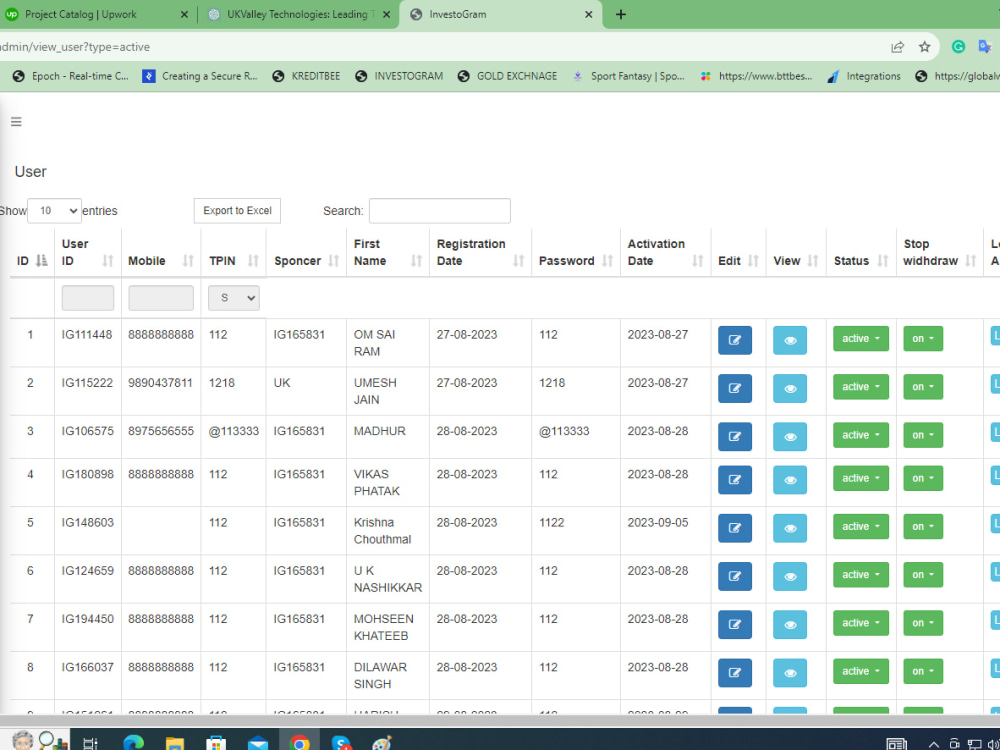Expand the Sponcer filter S dropdown
This screenshot has width=1000, height=750.
tap(233, 297)
